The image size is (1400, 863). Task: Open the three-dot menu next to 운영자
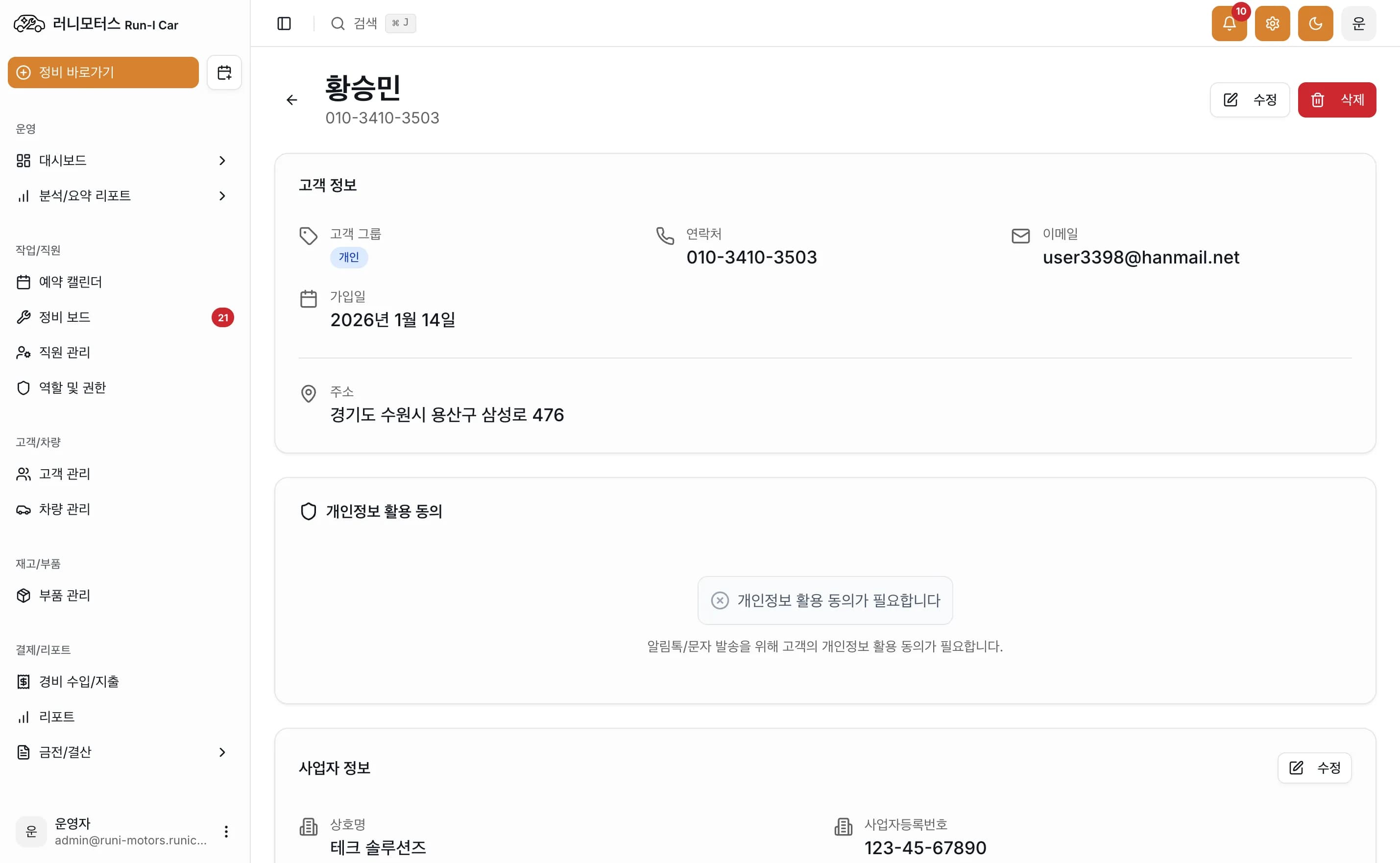(x=226, y=831)
